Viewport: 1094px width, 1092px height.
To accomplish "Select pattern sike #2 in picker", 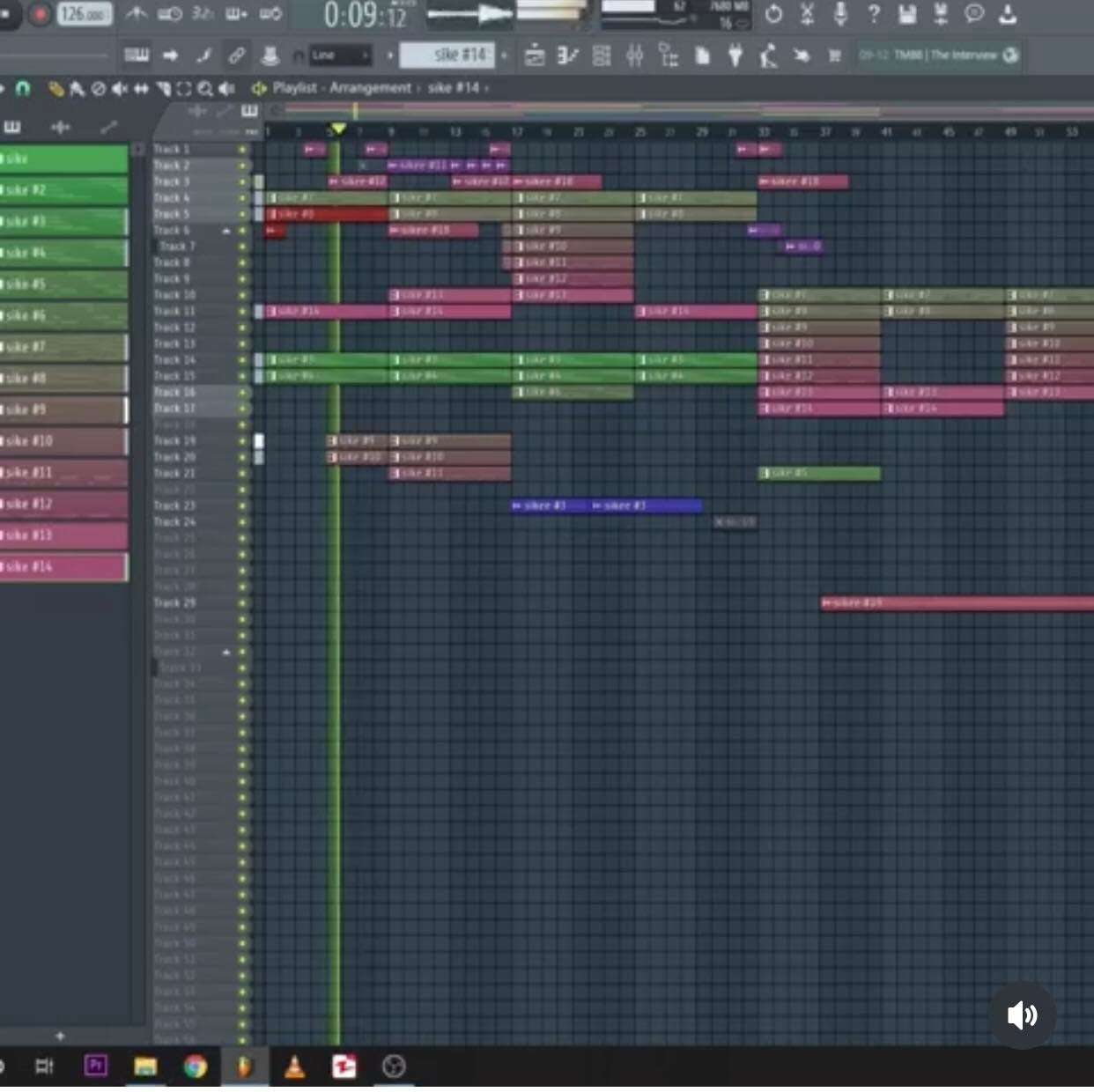I will (x=64, y=190).
